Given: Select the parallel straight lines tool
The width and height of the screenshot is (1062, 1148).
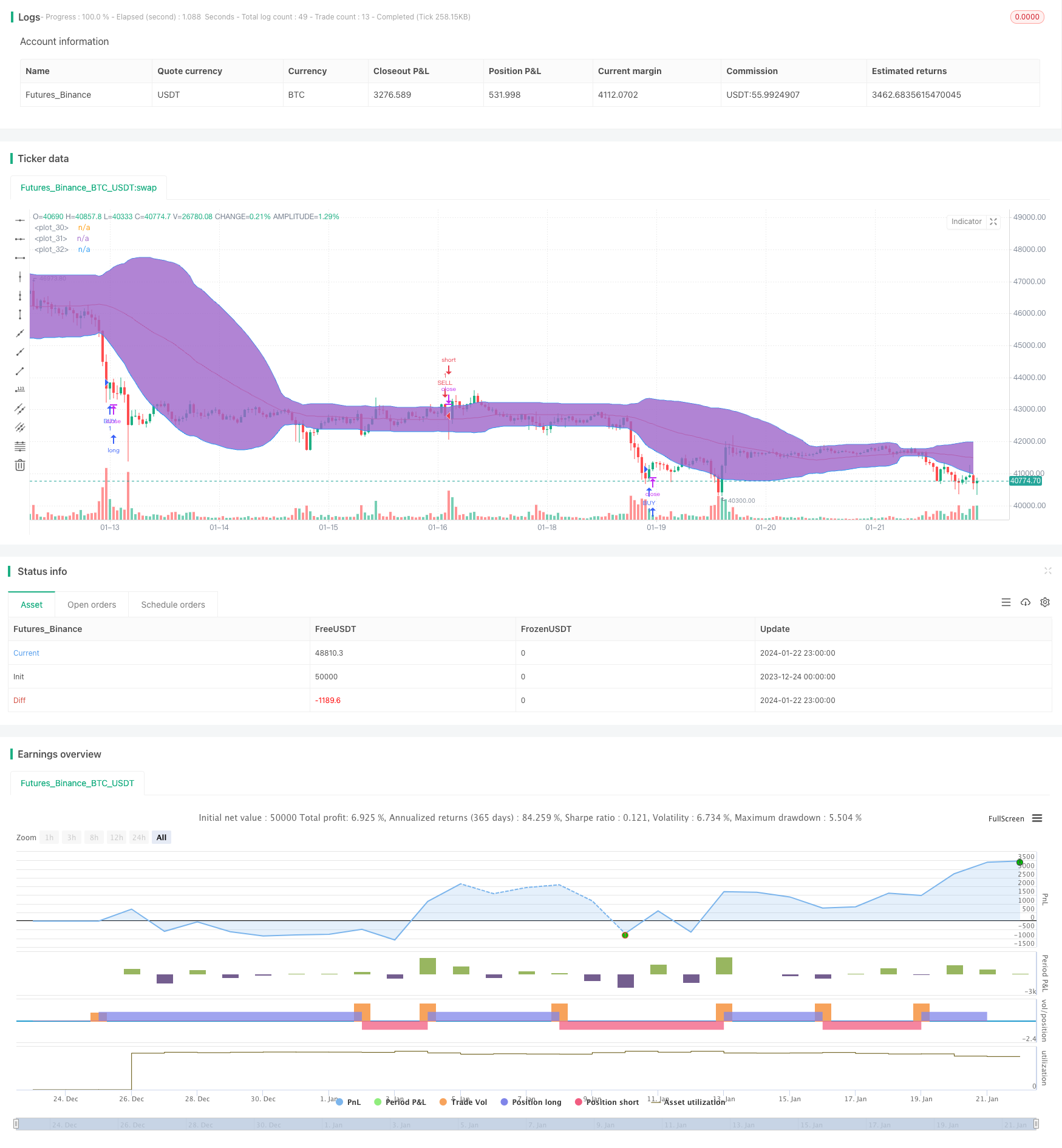Looking at the screenshot, I should coord(20,427).
